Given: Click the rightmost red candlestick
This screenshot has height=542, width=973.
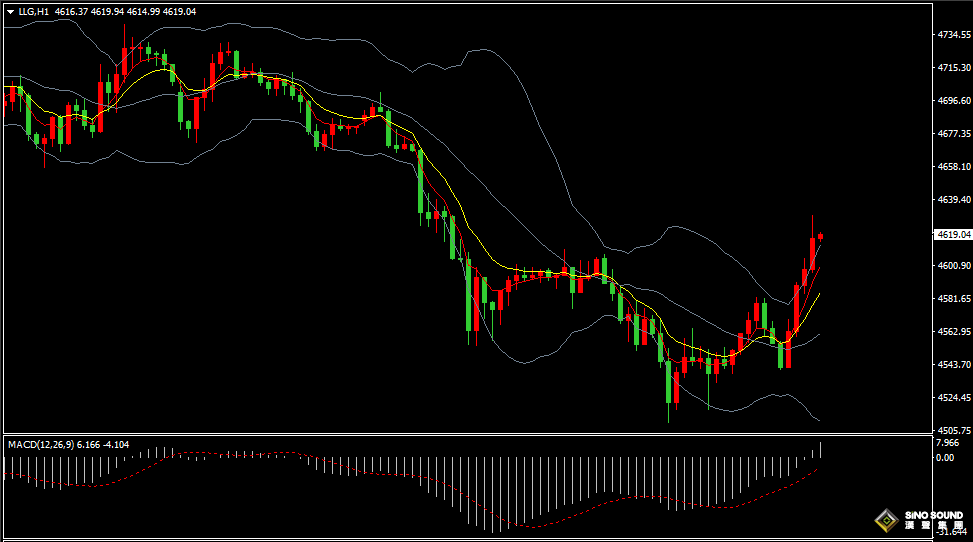Looking at the screenshot, I should click(821, 237).
